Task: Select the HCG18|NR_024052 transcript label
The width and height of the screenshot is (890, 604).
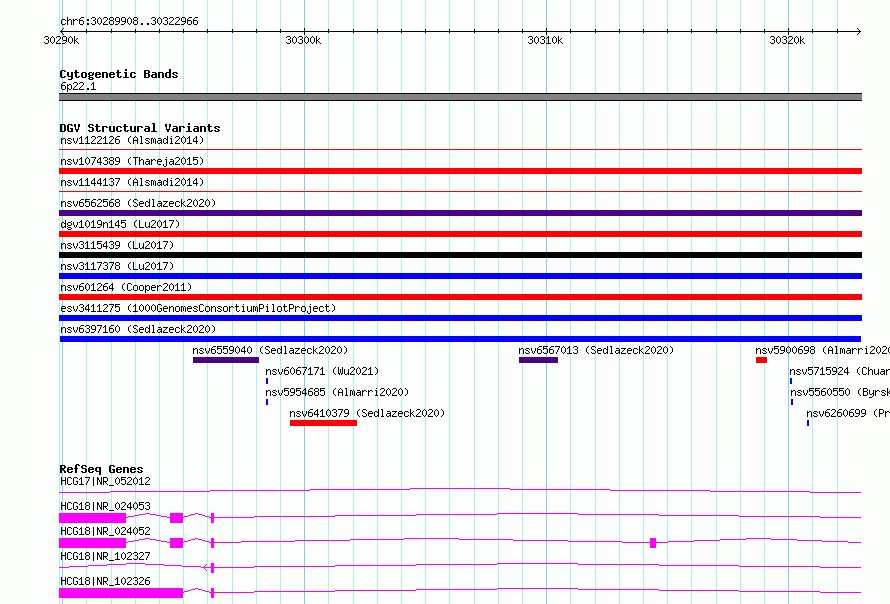Action: coord(105,531)
